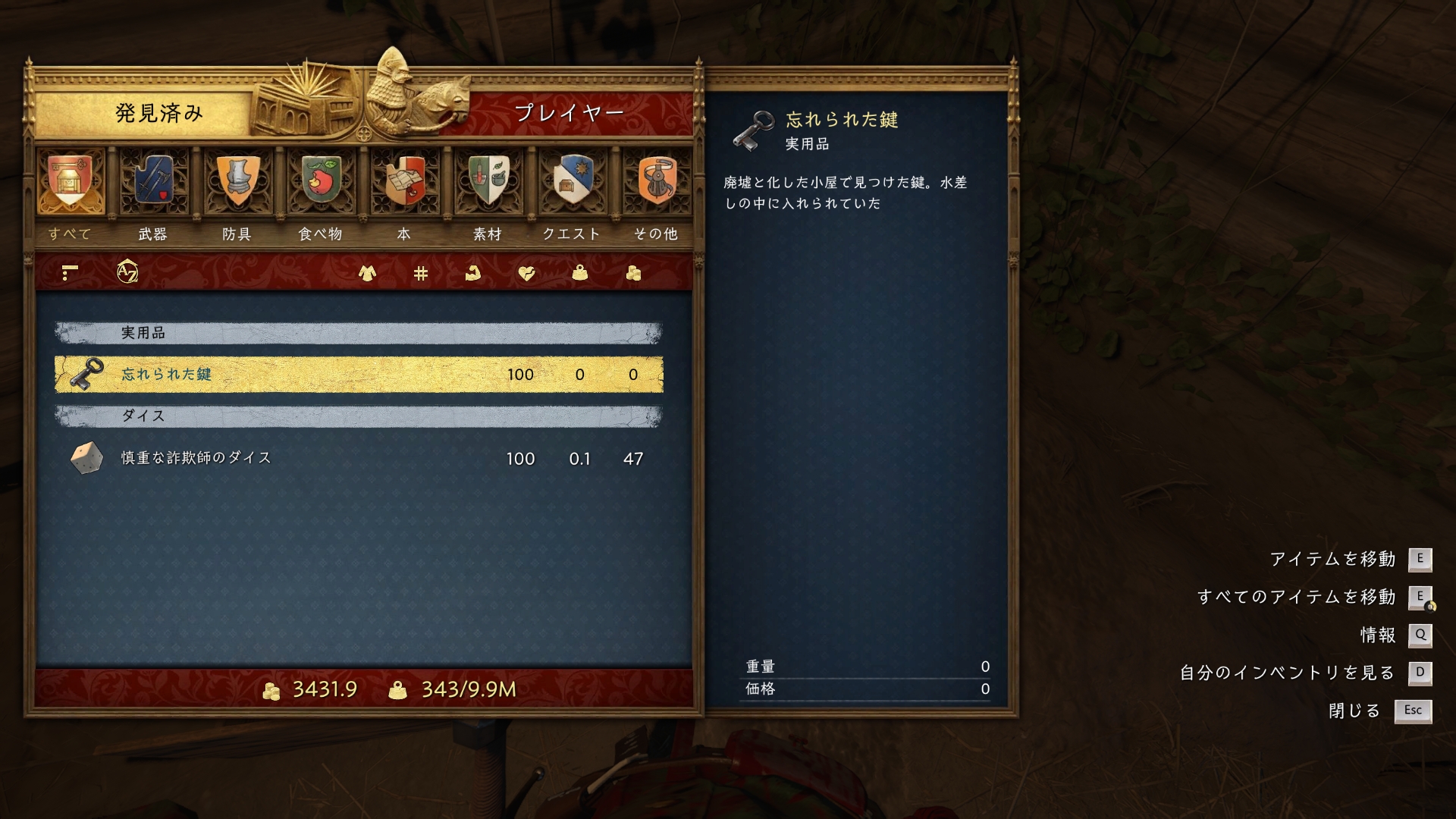1456x819 pixels.
Task: Sort by condition heart column
Action: tap(526, 273)
